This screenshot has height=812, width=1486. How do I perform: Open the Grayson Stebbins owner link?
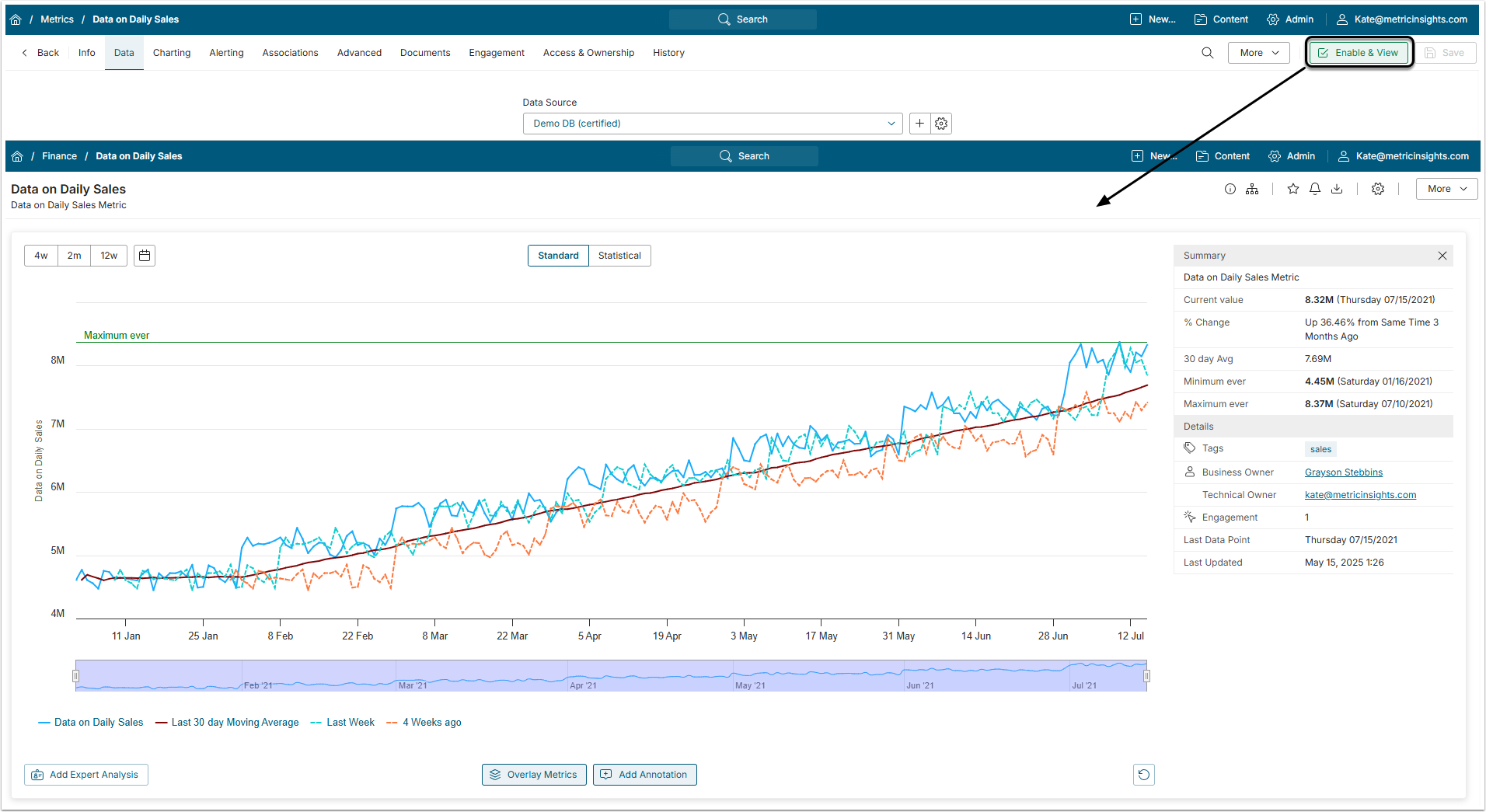[x=1343, y=472]
